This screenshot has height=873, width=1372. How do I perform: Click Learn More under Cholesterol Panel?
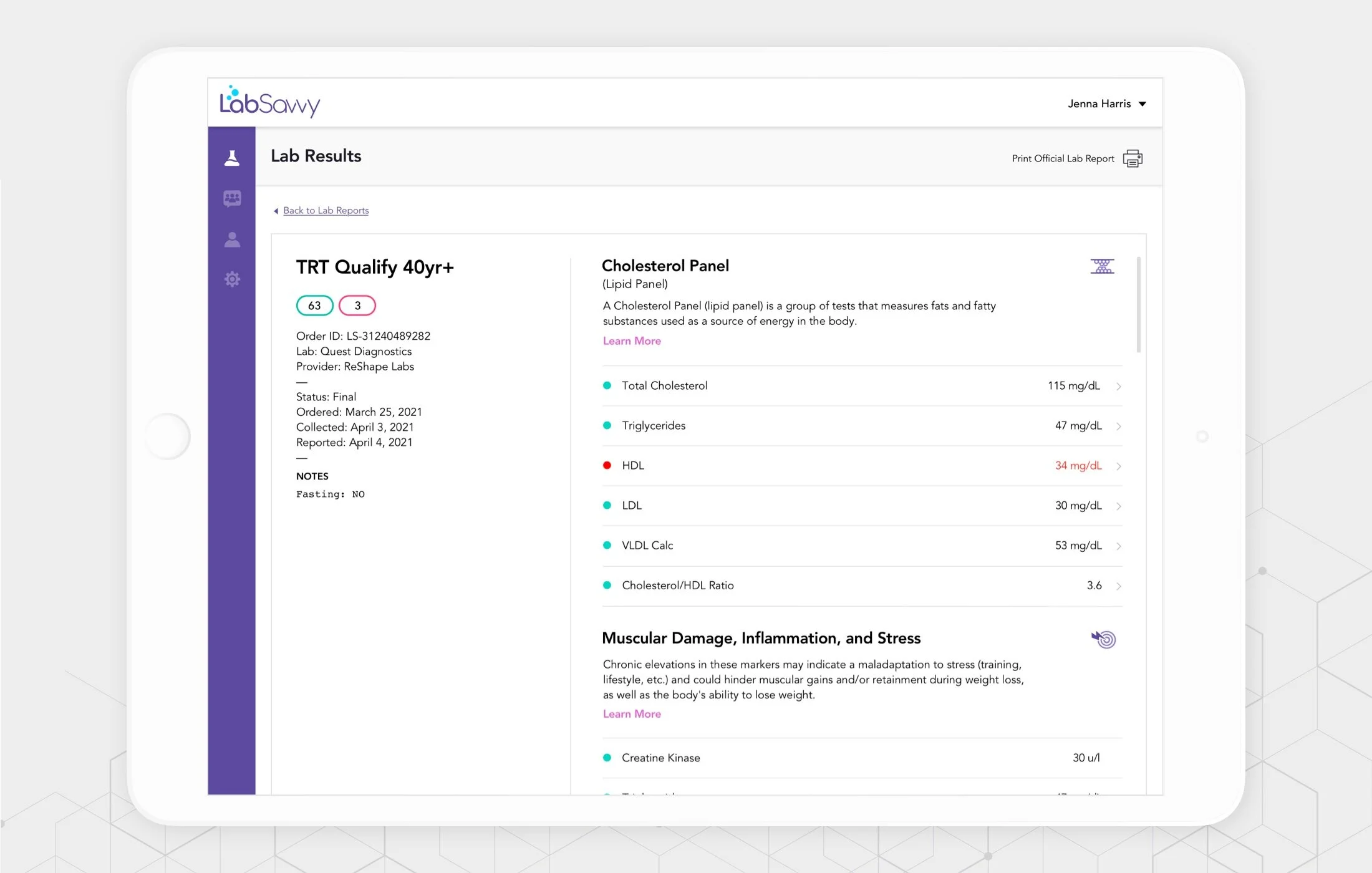pyautogui.click(x=632, y=341)
